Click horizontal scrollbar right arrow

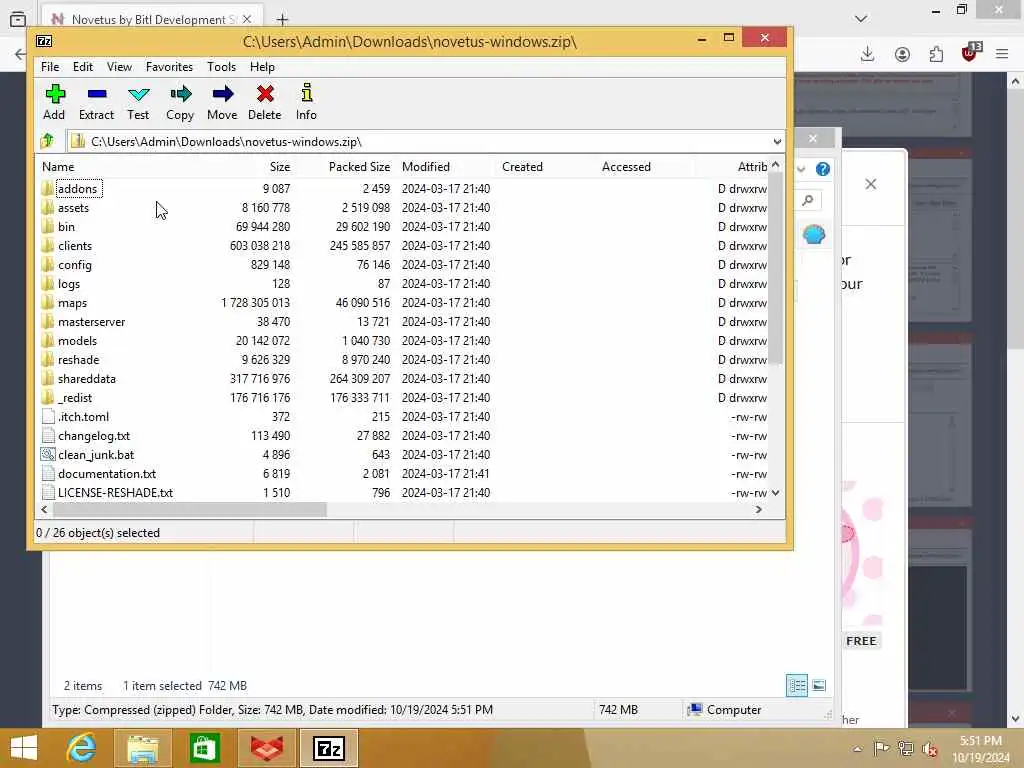click(x=758, y=509)
